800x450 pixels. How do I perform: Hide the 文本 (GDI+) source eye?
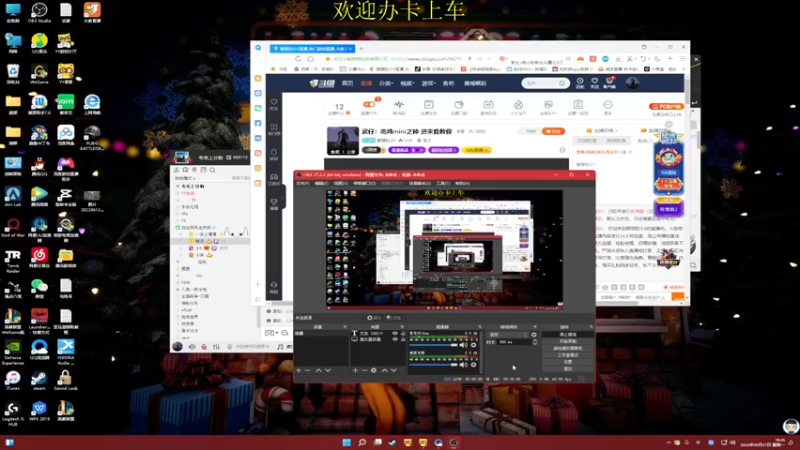point(395,334)
